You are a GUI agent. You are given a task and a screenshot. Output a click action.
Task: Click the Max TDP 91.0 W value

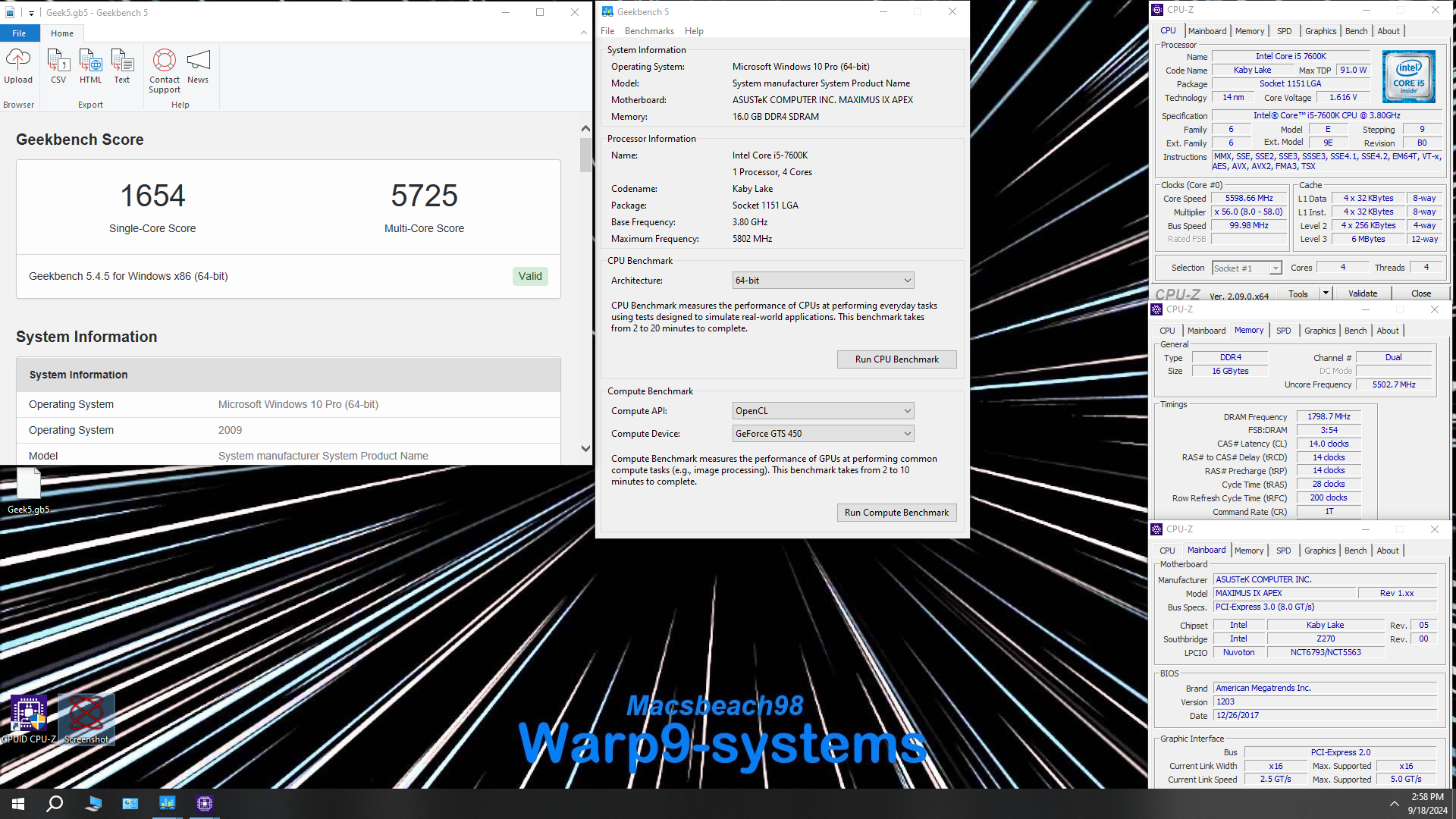click(1353, 71)
